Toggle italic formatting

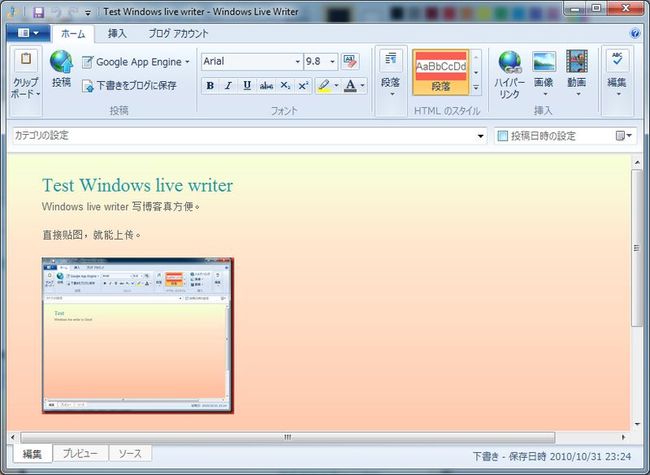[228, 86]
